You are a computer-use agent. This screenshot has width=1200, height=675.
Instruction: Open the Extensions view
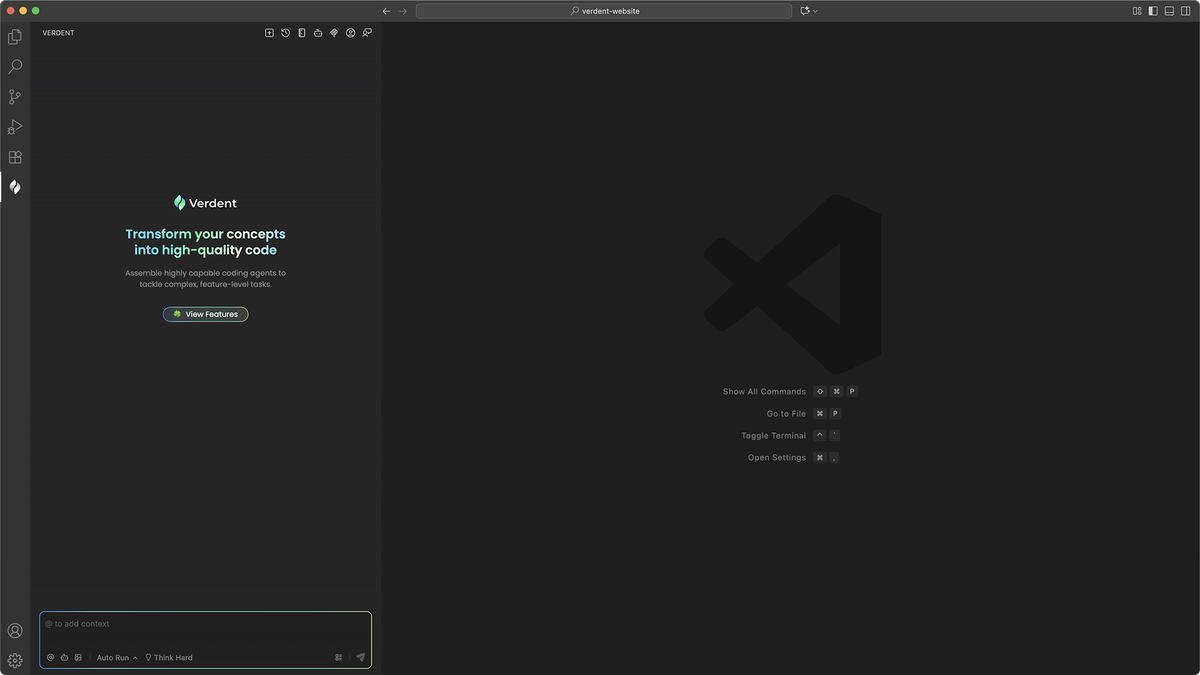[15, 157]
